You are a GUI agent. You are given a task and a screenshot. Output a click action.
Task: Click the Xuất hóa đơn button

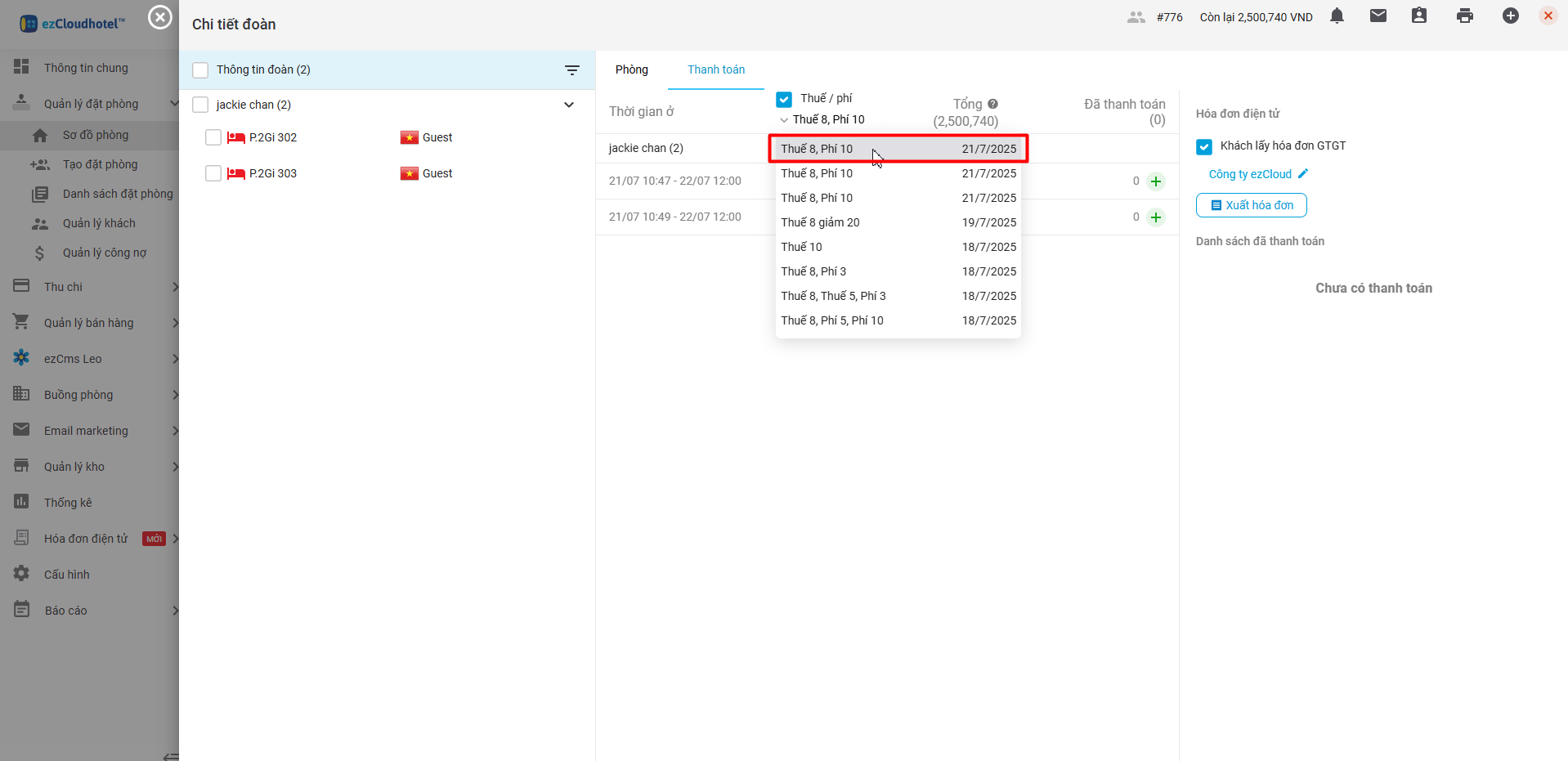tap(1251, 205)
